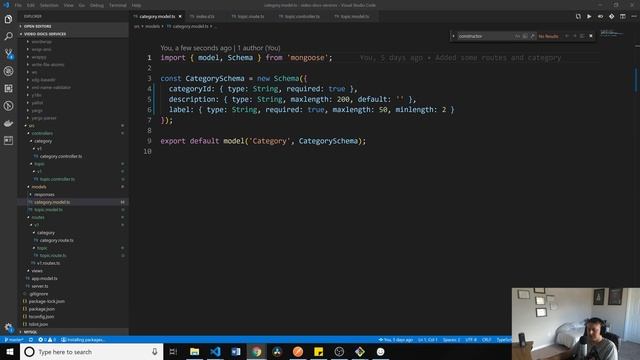Image resolution: width=640 pixels, height=360 pixels.
Task: Open the Search view in the activity bar
Action: click(8, 36)
